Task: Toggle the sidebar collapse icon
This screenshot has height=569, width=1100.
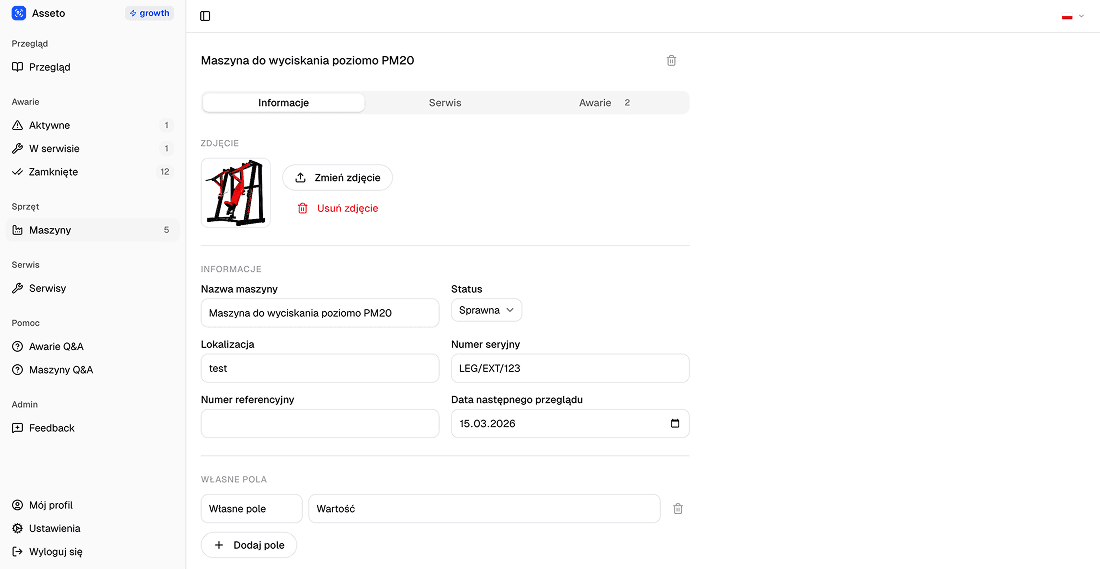Action: (x=205, y=16)
